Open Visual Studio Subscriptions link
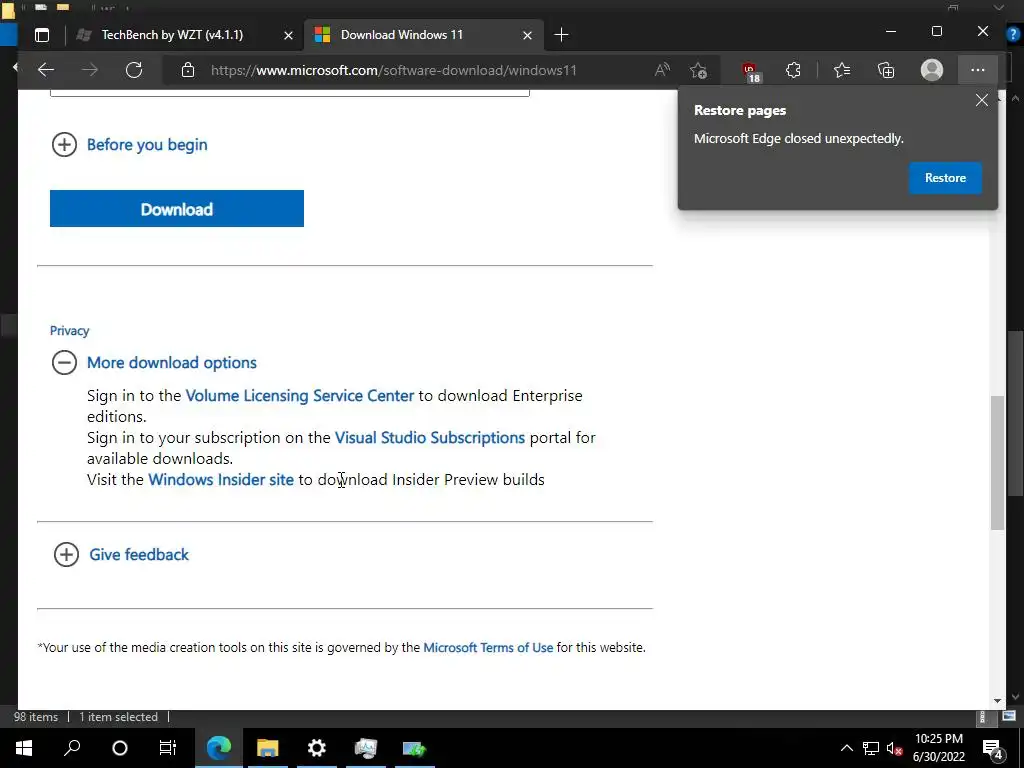 (x=430, y=438)
